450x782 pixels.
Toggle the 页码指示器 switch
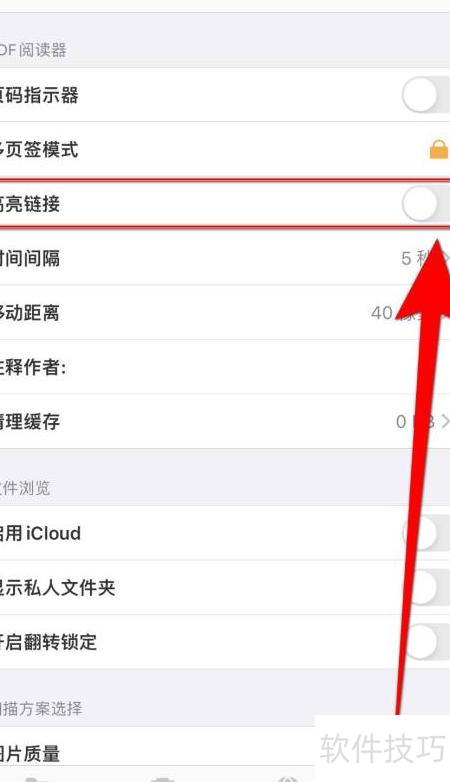pyautogui.click(x=426, y=95)
